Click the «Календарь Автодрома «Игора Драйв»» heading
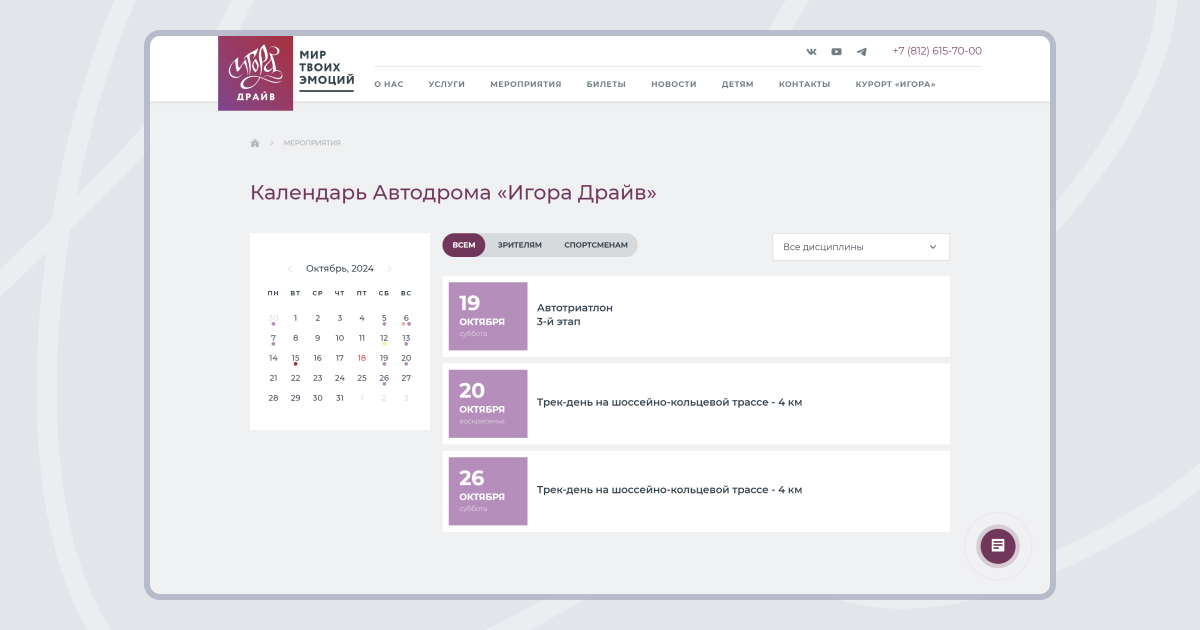The width and height of the screenshot is (1200, 630). coord(453,192)
